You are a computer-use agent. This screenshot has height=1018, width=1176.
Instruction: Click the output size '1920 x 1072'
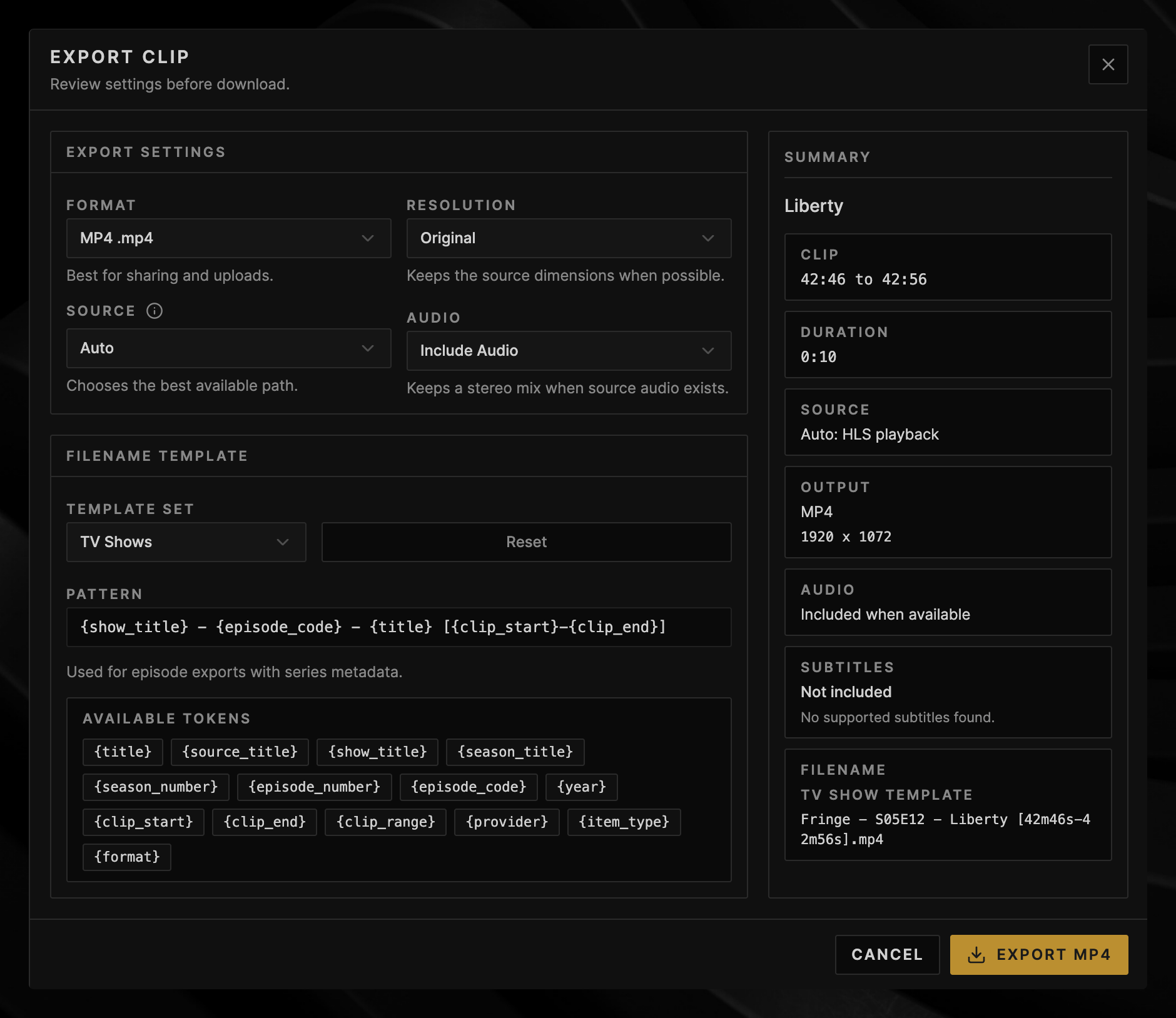coord(846,537)
